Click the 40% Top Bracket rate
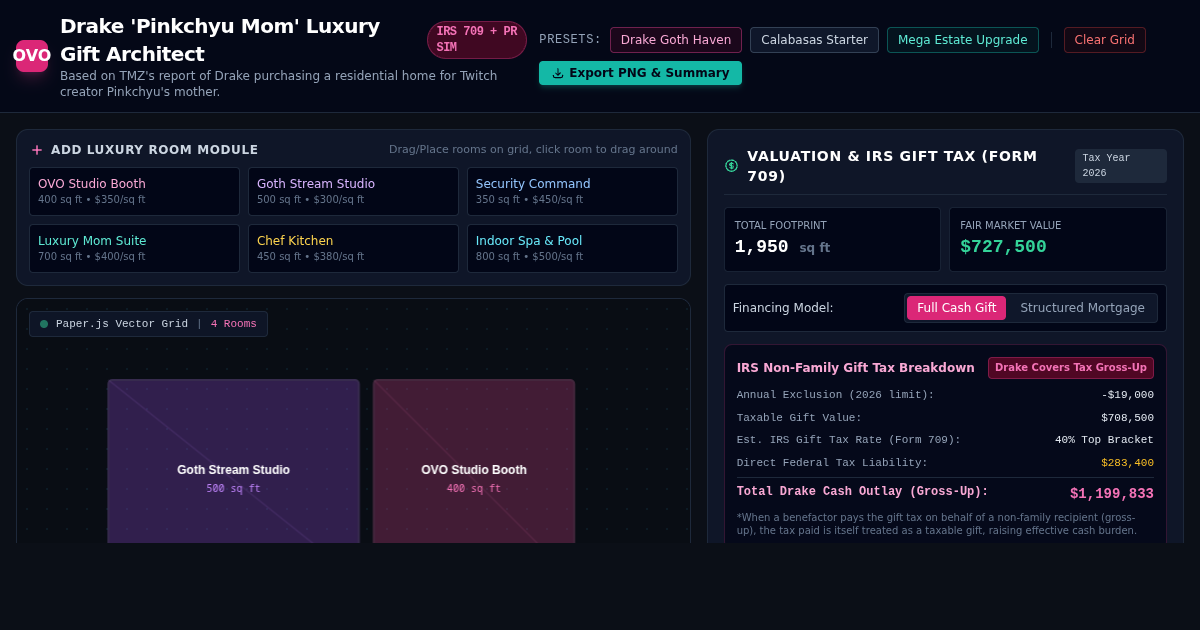The width and height of the screenshot is (1200, 630). [1104, 440]
